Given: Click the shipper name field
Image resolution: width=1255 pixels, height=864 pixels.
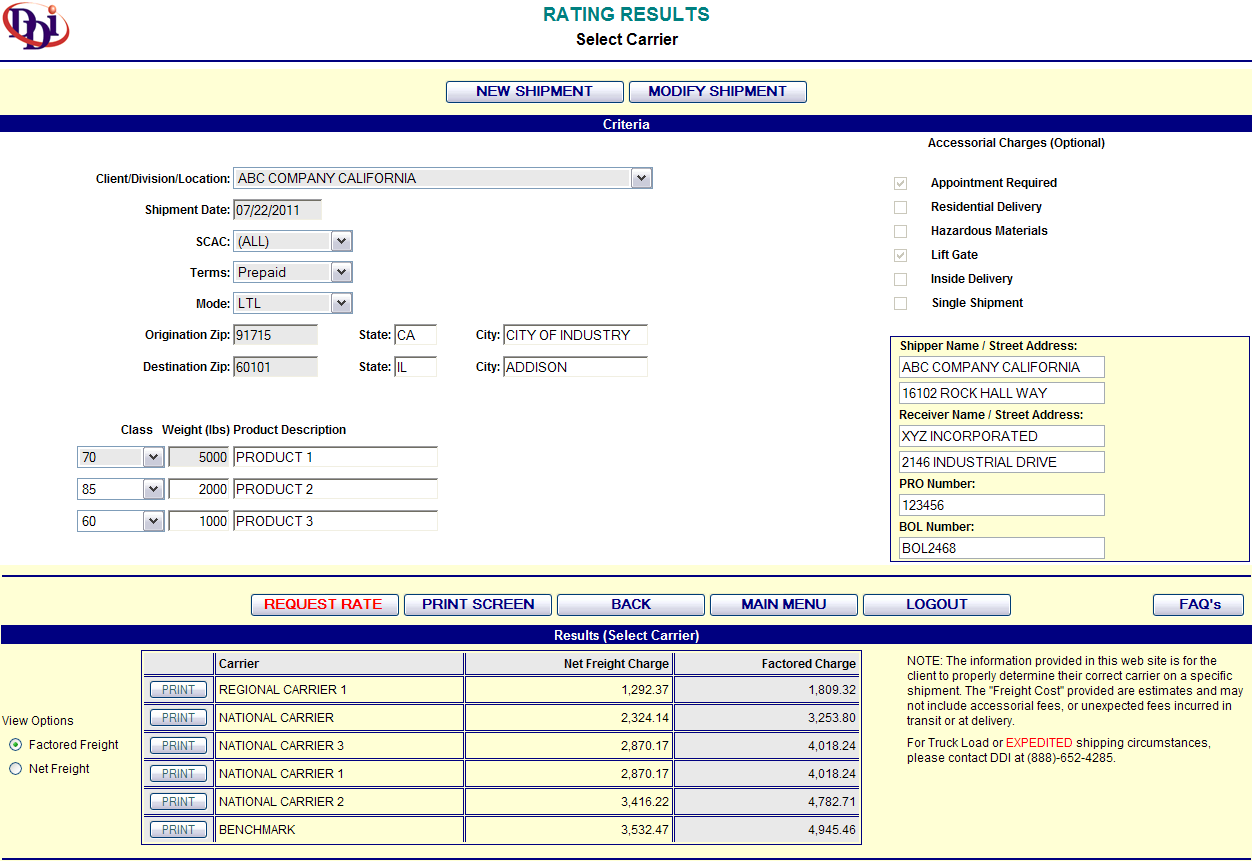Looking at the screenshot, I should pyautogui.click(x=1002, y=367).
